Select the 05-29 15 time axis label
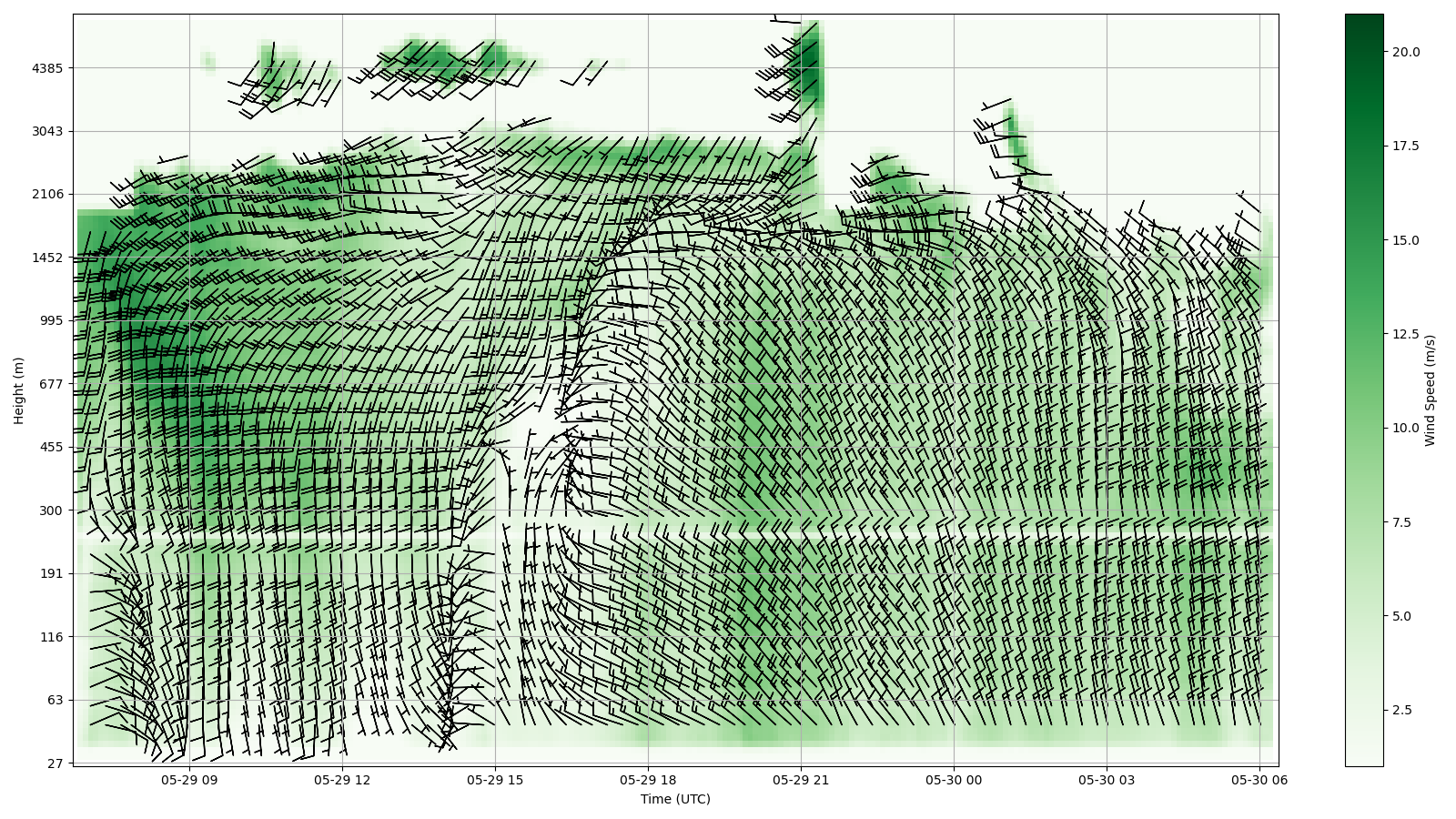Viewport: 1456px width, 819px height. click(495, 780)
